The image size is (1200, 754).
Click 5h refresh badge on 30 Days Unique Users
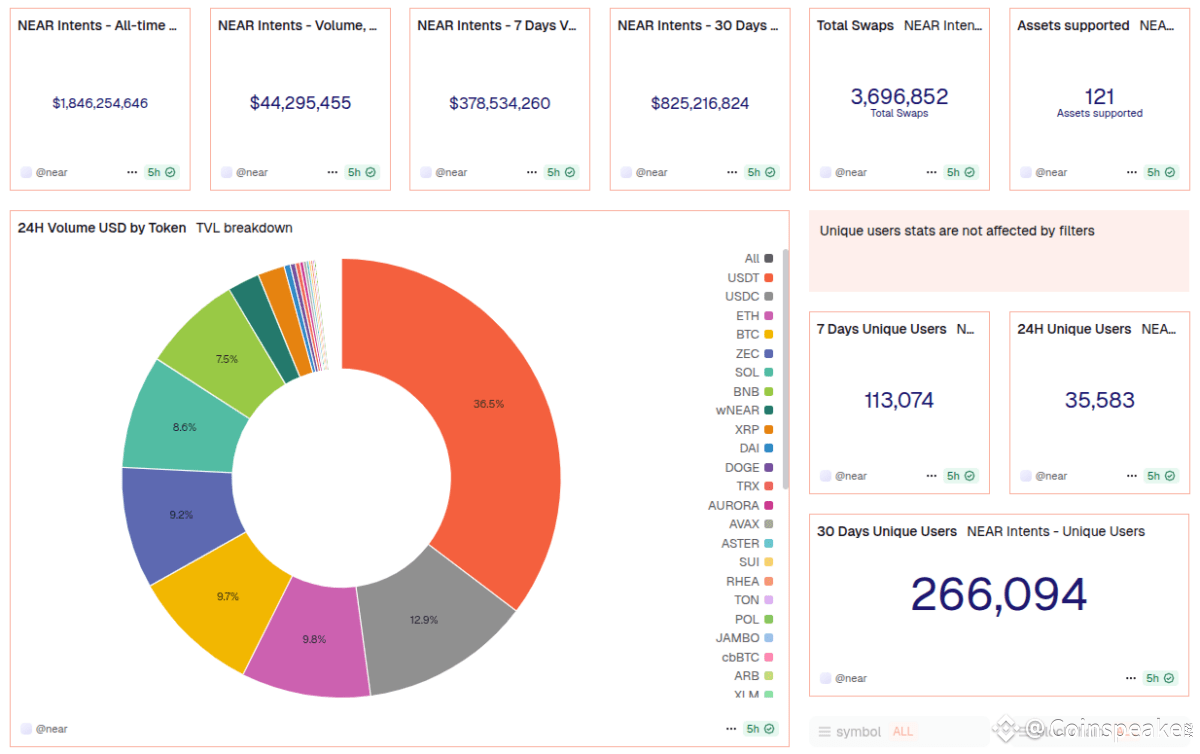[1160, 678]
